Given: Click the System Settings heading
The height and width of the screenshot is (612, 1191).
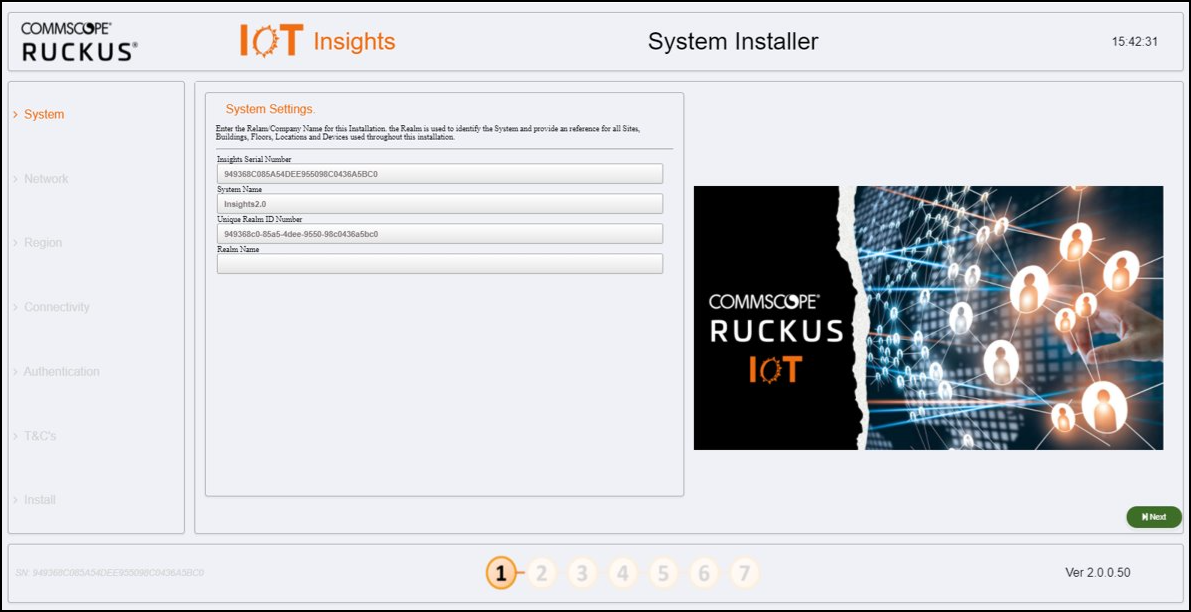Looking at the screenshot, I should click(270, 109).
